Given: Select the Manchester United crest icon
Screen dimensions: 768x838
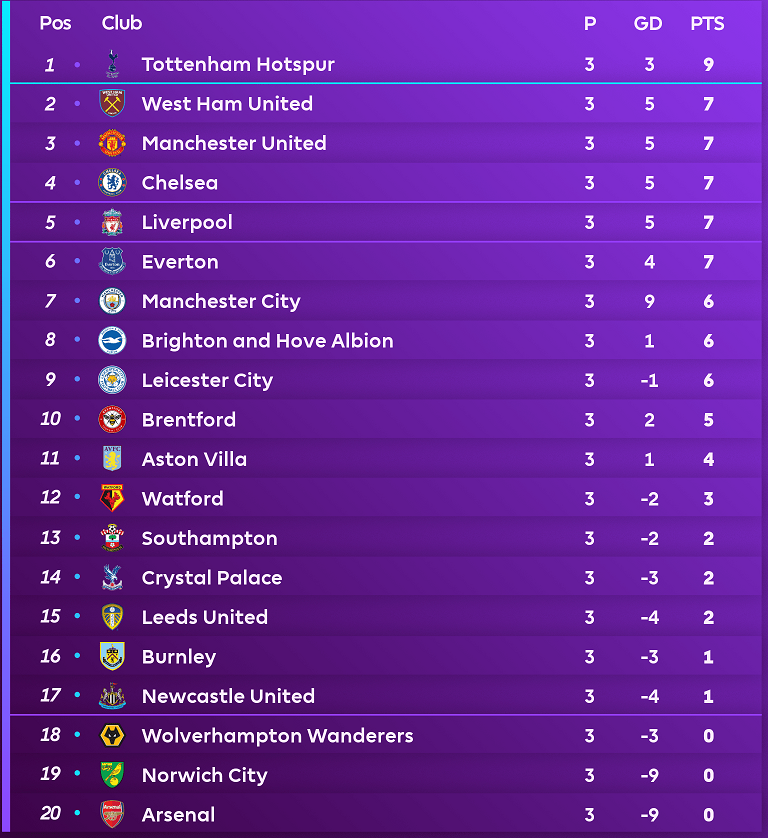Looking at the screenshot, I should click(x=112, y=143).
